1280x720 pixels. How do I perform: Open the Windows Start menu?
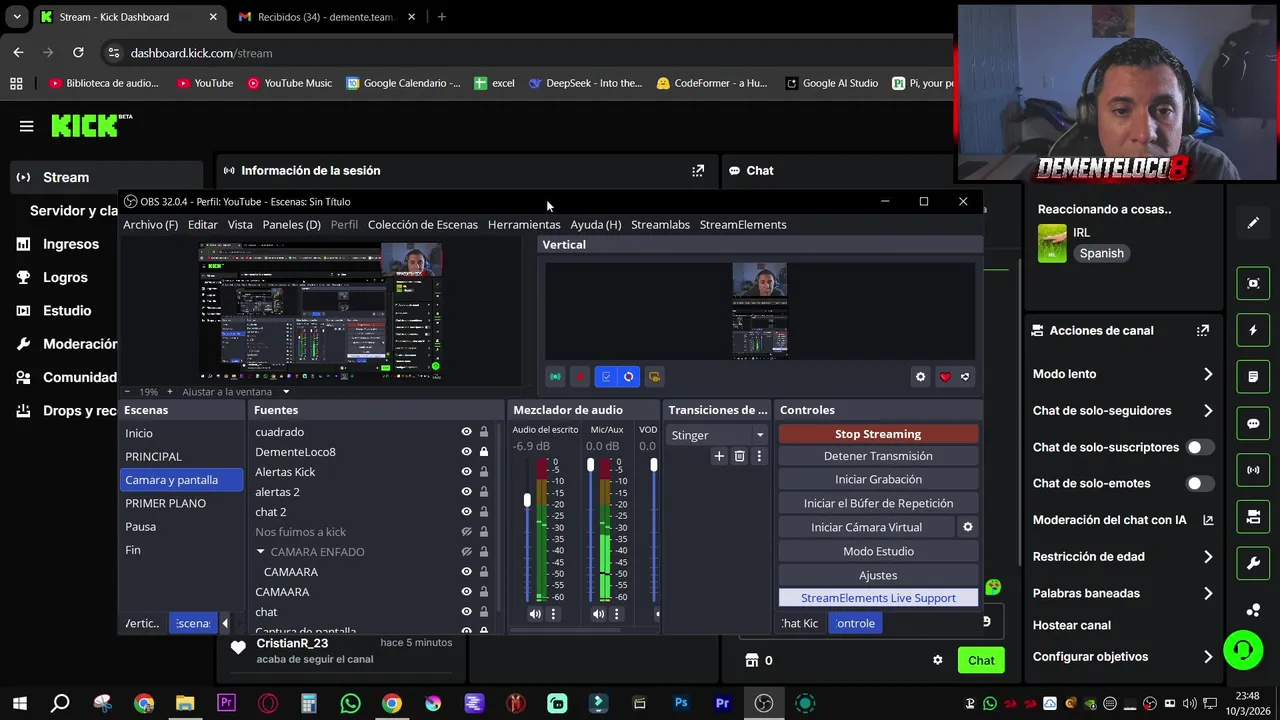[x=19, y=703]
